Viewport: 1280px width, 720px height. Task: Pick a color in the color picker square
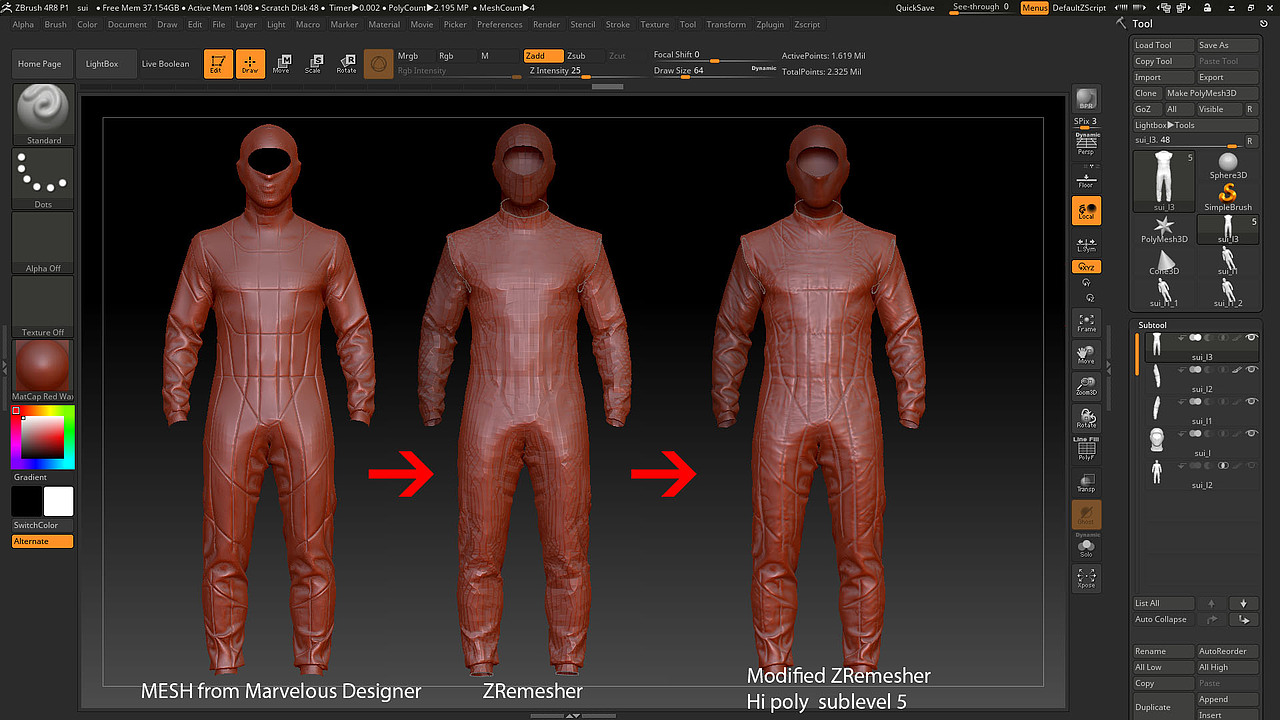[x=43, y=436]
